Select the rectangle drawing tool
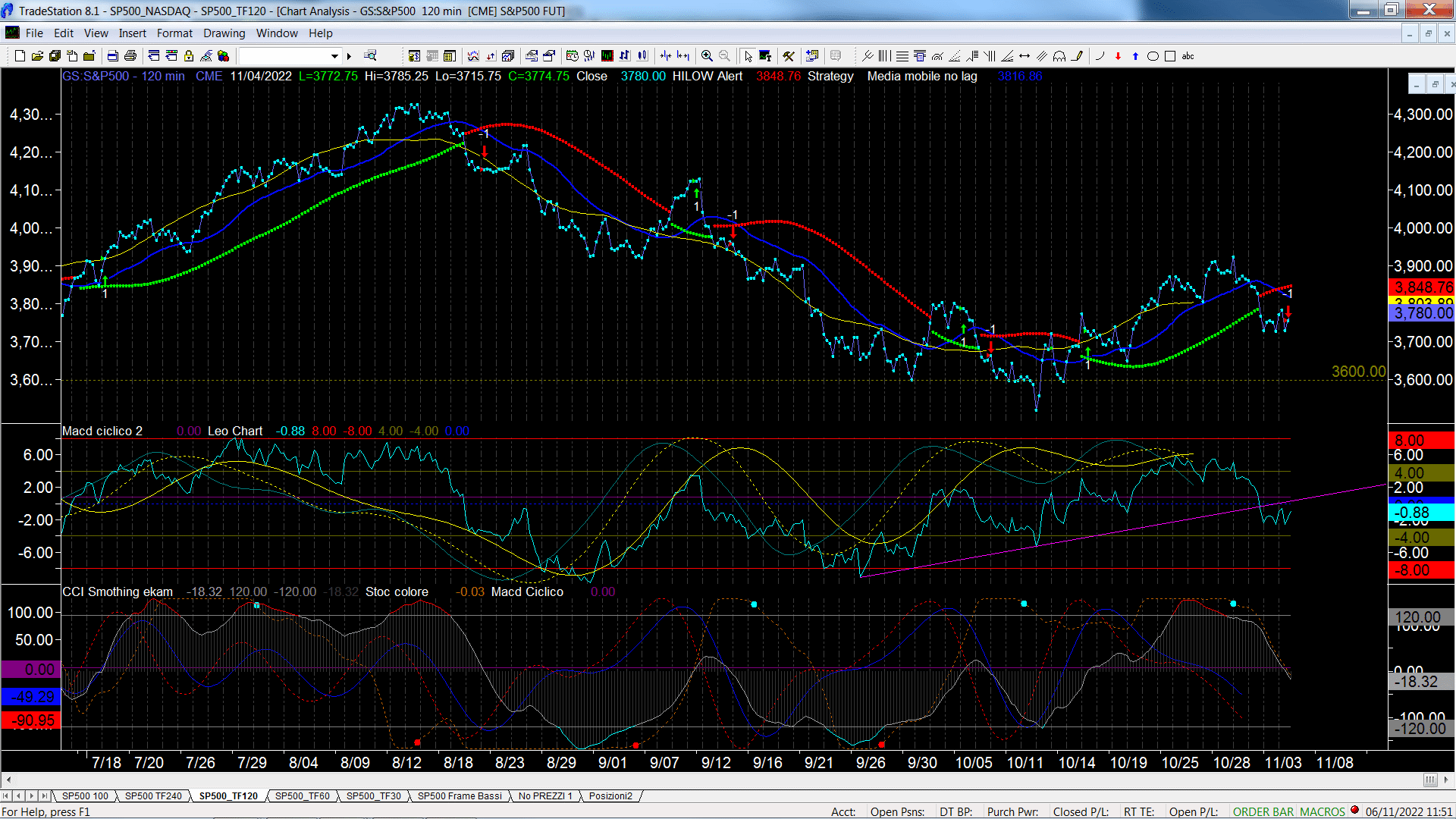 (1170, 56)
